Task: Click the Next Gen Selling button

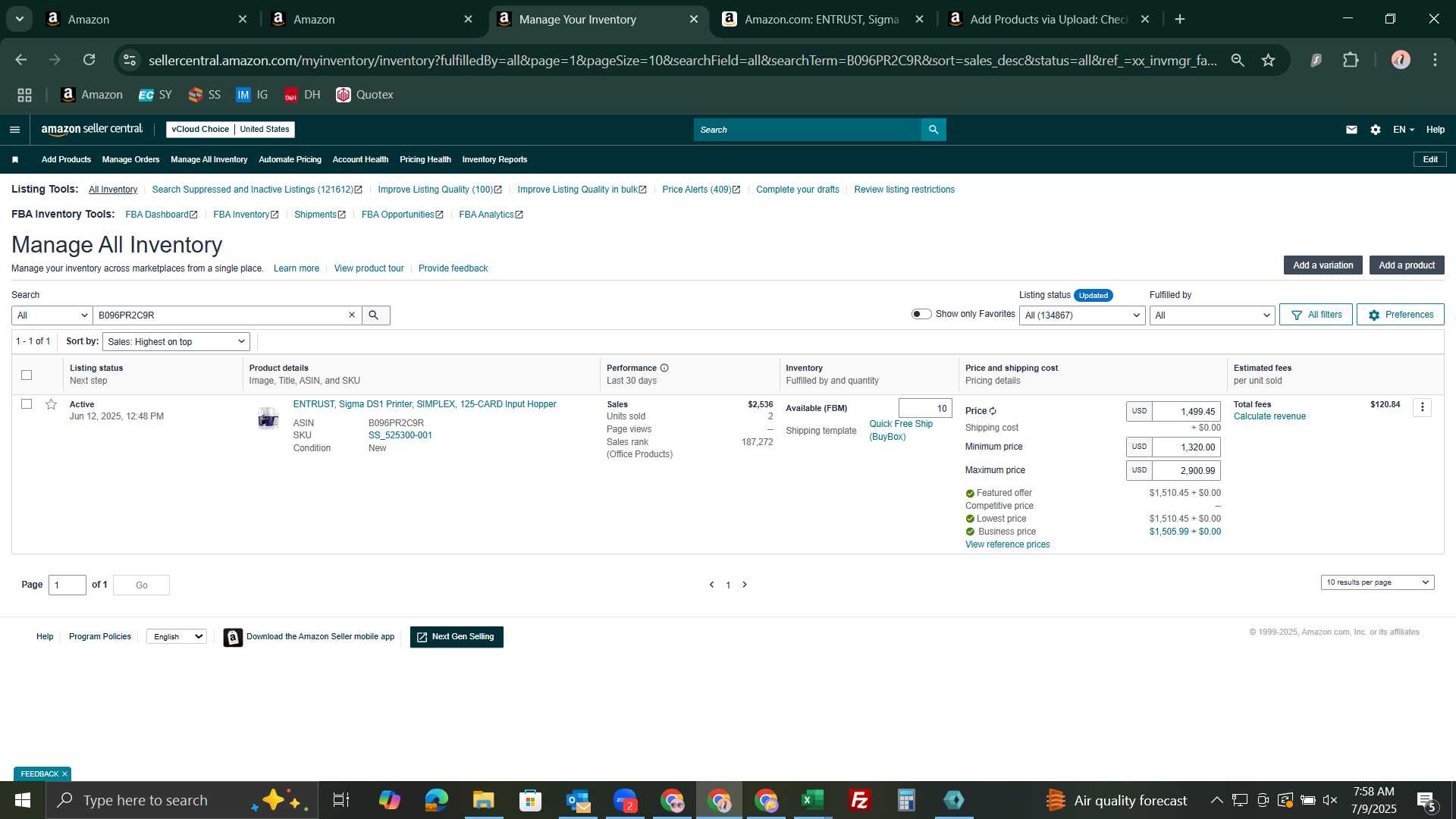Action: pyautogui.click(x=457, y=637)
